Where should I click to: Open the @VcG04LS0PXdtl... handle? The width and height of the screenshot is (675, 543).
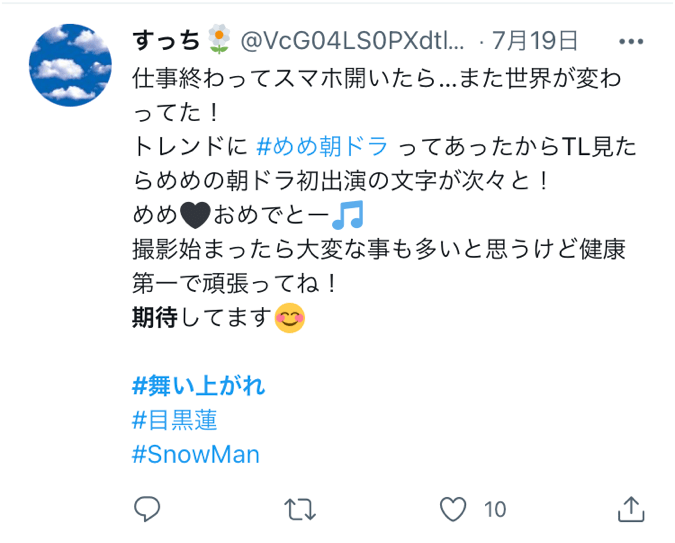click(x=352, y=41)
